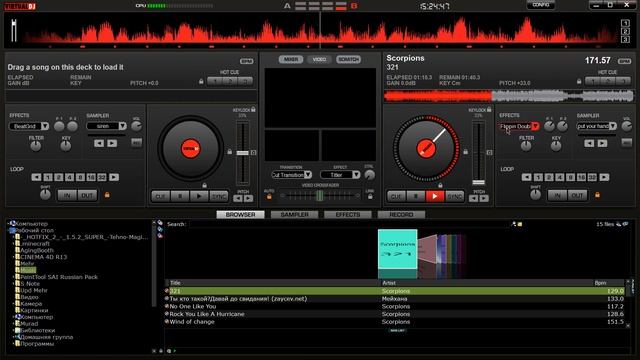Image resolution: width=640 pixels, height=360 pixels.
Task: Click the video CTRL knob
Action: (x=369, y=175)
